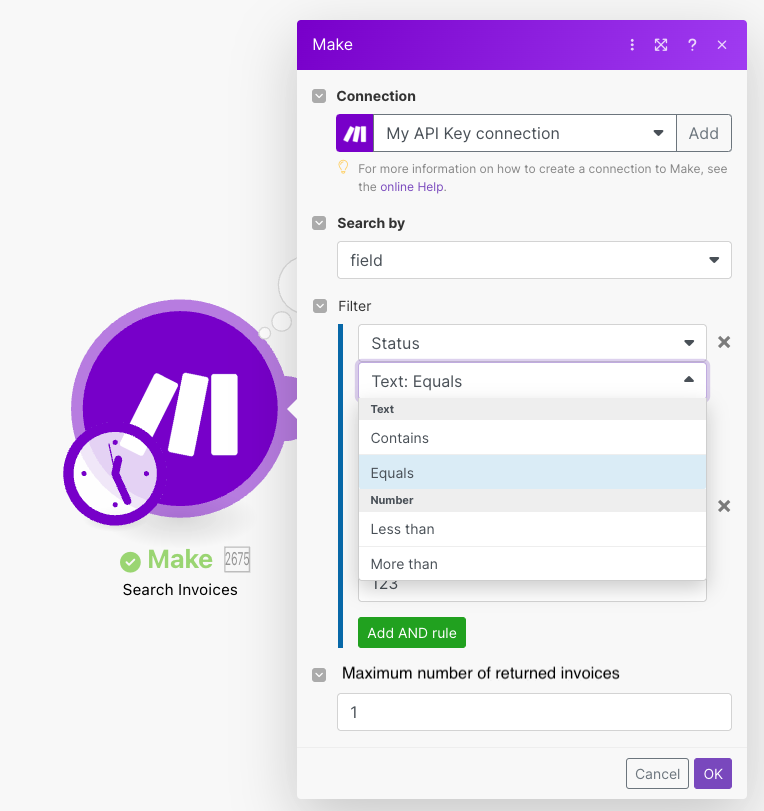Select the Equals operator option
This screenshot has width=764, height=811.
click(x=532, y=472)
